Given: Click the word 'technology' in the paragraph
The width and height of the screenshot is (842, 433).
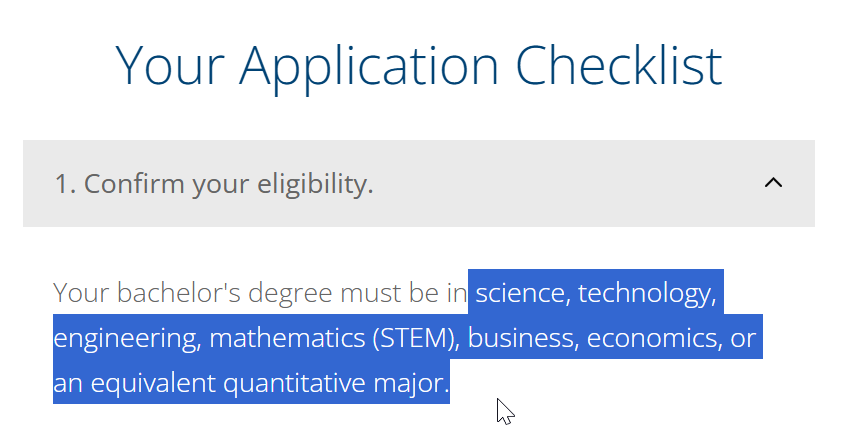Looking at the screenshot, I should coord(645,294).
